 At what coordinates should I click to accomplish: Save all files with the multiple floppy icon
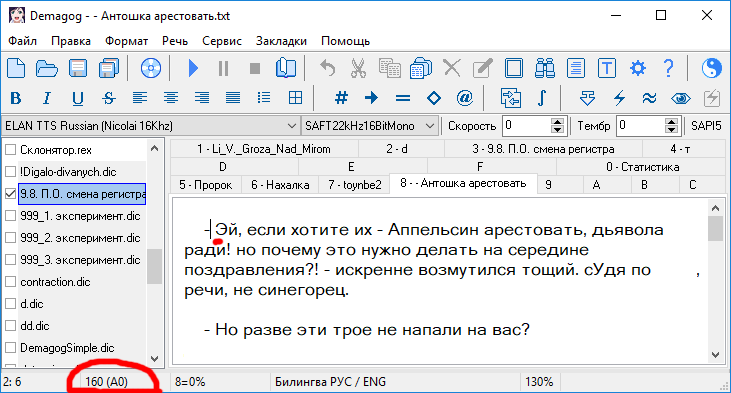109,69
